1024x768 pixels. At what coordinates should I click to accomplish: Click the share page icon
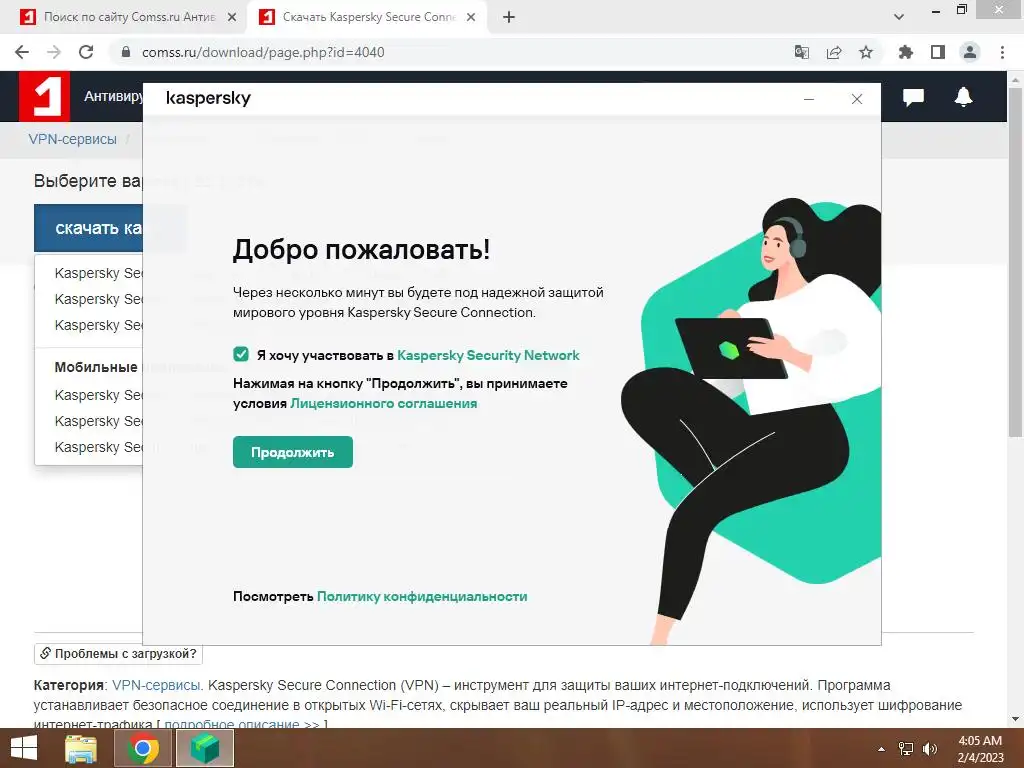[834, 52]
